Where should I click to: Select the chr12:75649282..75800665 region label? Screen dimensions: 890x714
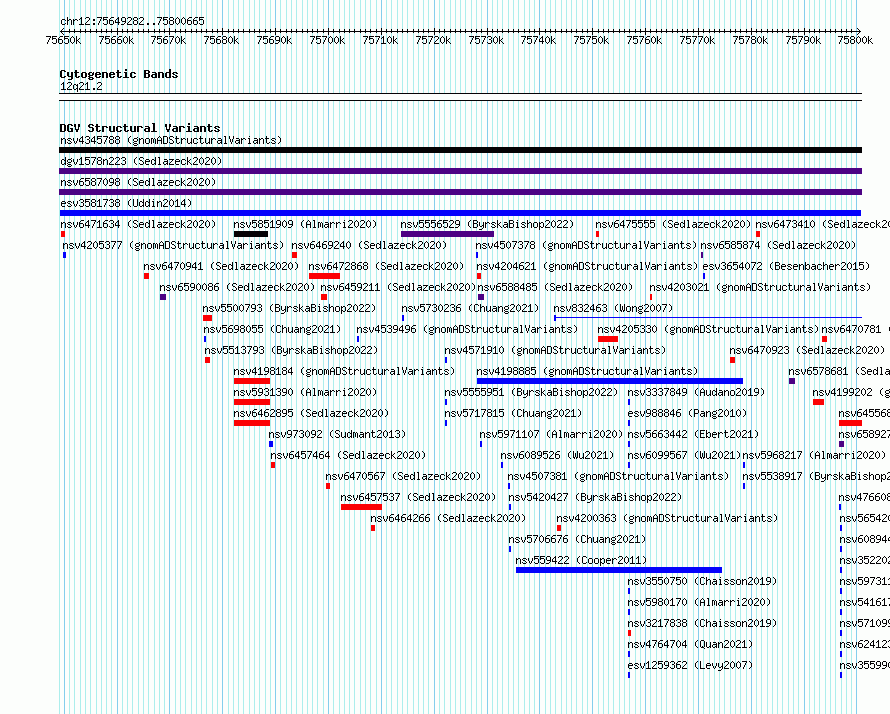coord(132,21)
